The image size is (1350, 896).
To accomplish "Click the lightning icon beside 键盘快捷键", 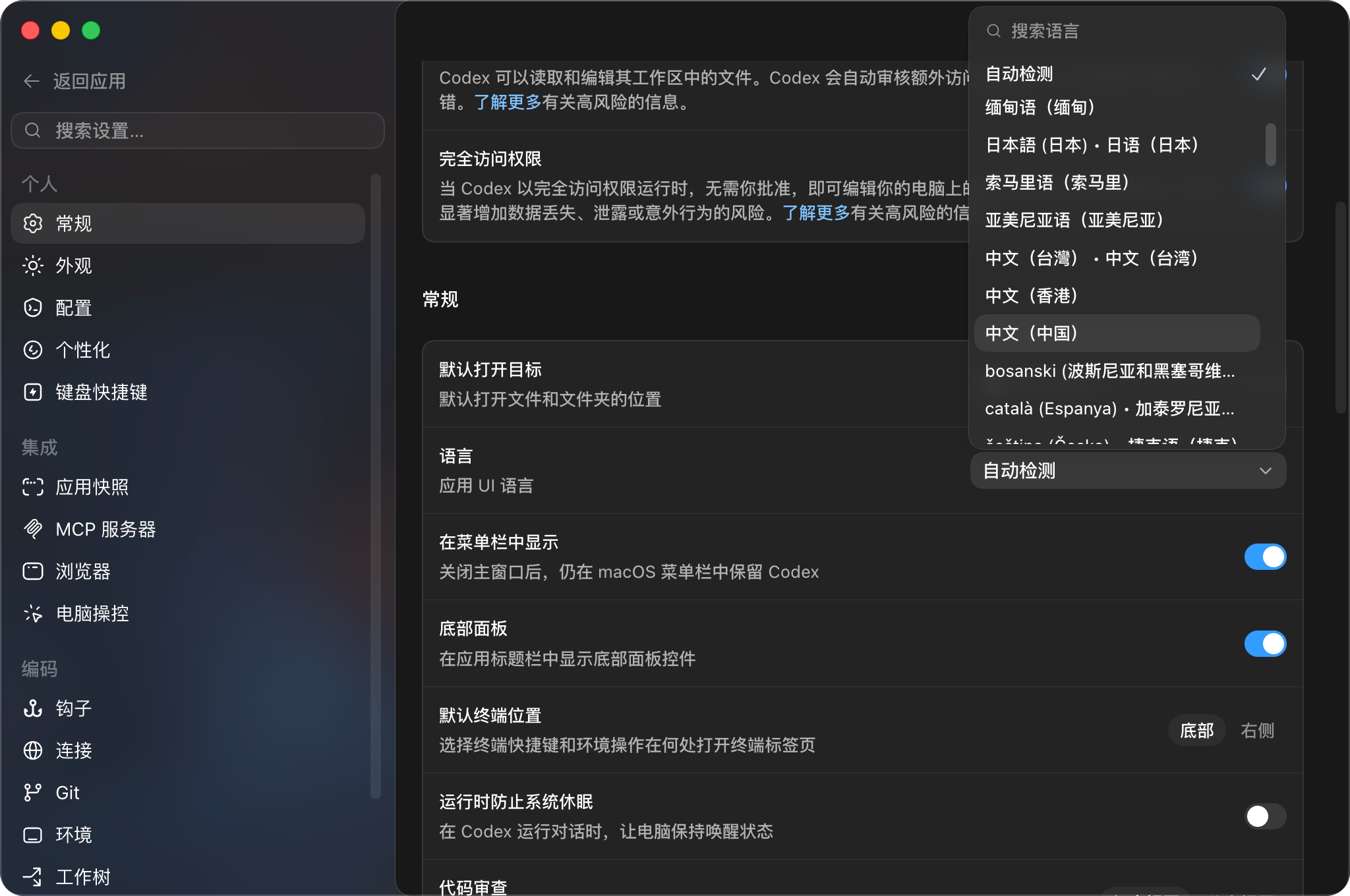I will 32,392.
